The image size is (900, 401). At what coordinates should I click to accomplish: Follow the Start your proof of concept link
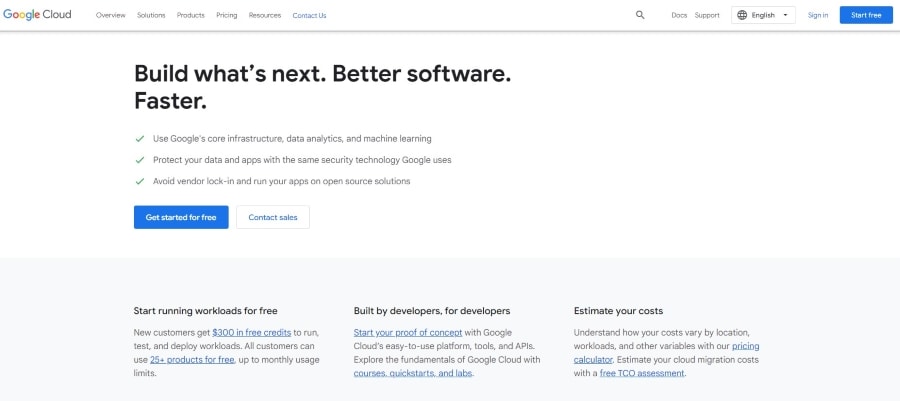coord(408,333)
